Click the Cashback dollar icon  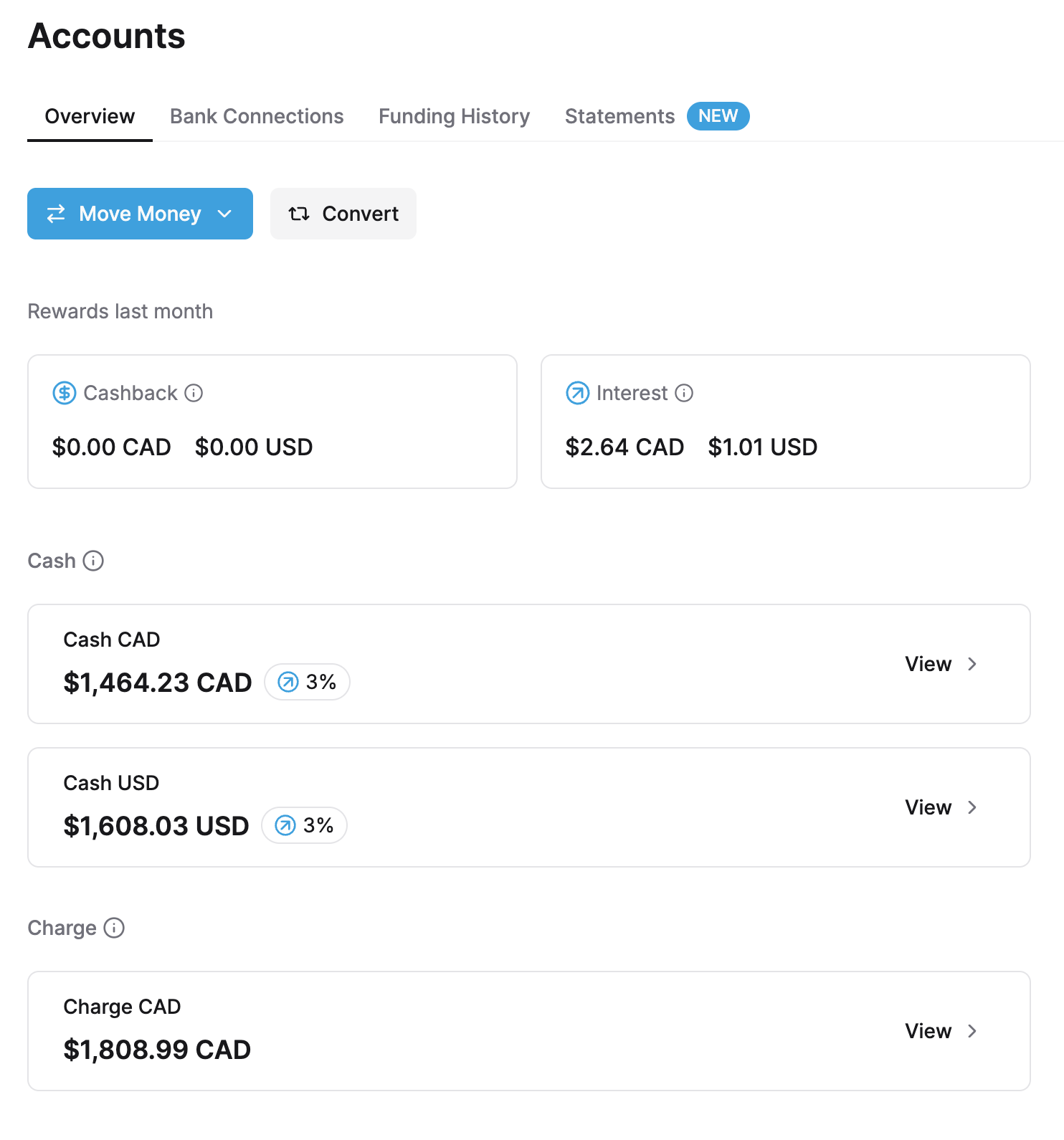pyautogui.click(x=64, y=393)
